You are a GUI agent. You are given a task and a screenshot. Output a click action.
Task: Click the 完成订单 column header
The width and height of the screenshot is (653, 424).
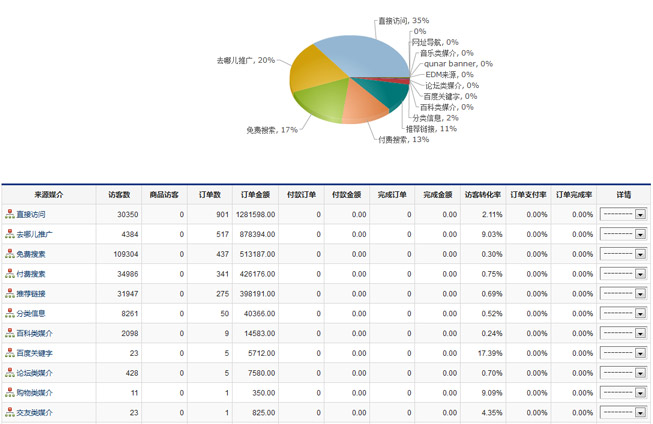coord(392,195)
